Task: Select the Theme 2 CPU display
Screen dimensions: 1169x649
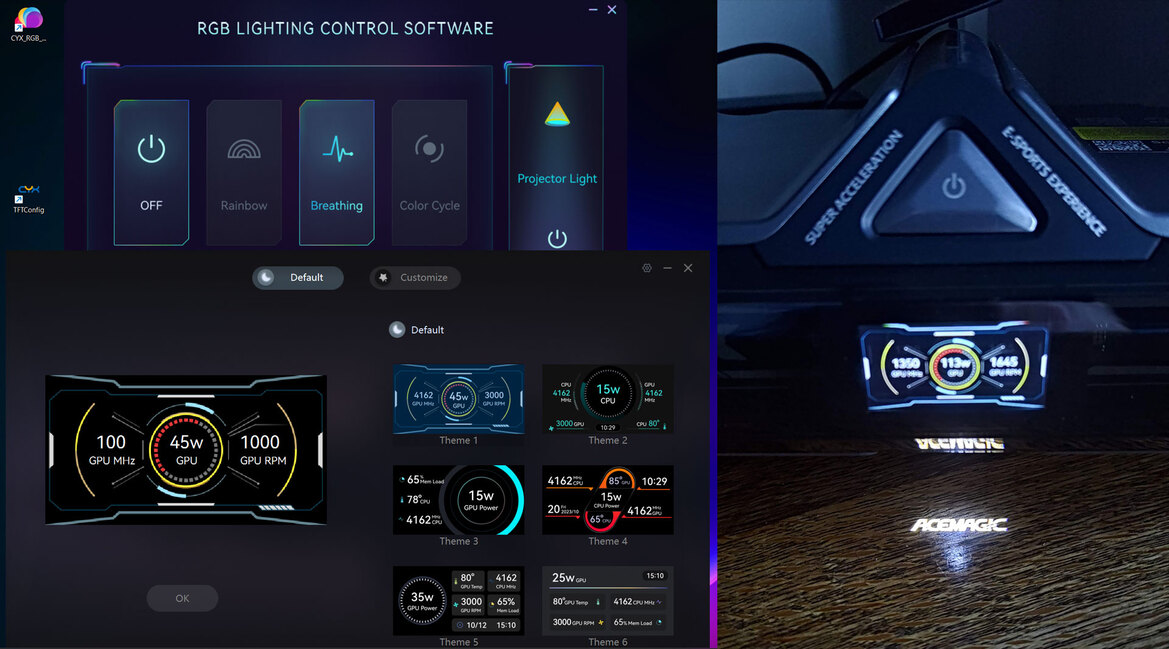Action: [607, 398]
